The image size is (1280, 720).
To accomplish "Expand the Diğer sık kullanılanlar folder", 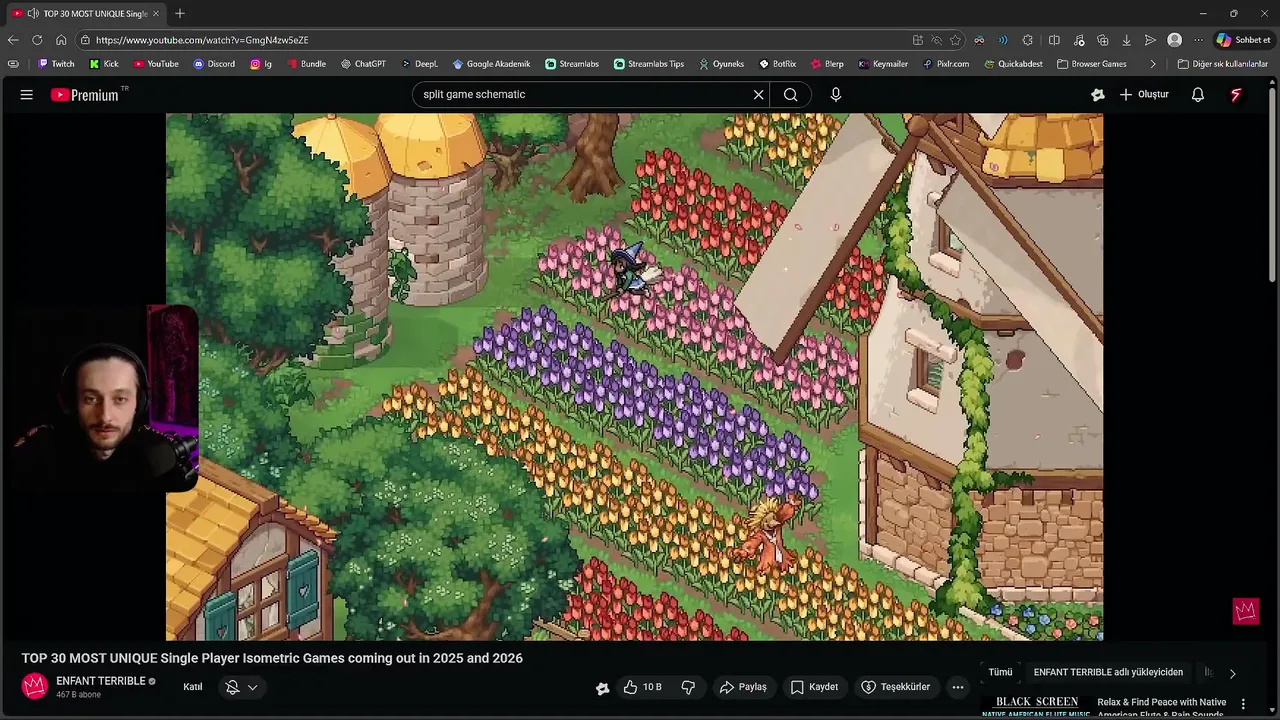I will 1222,64.
